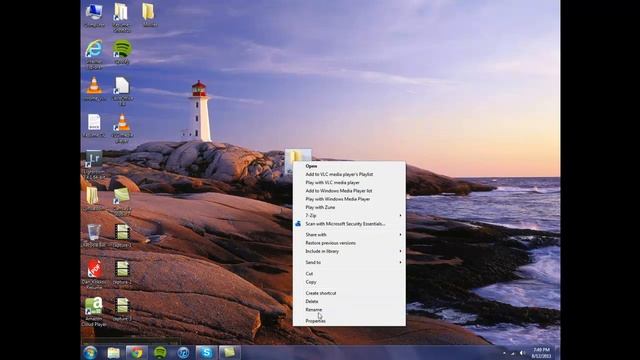Choose Properties in the context menu

(349, 321)
